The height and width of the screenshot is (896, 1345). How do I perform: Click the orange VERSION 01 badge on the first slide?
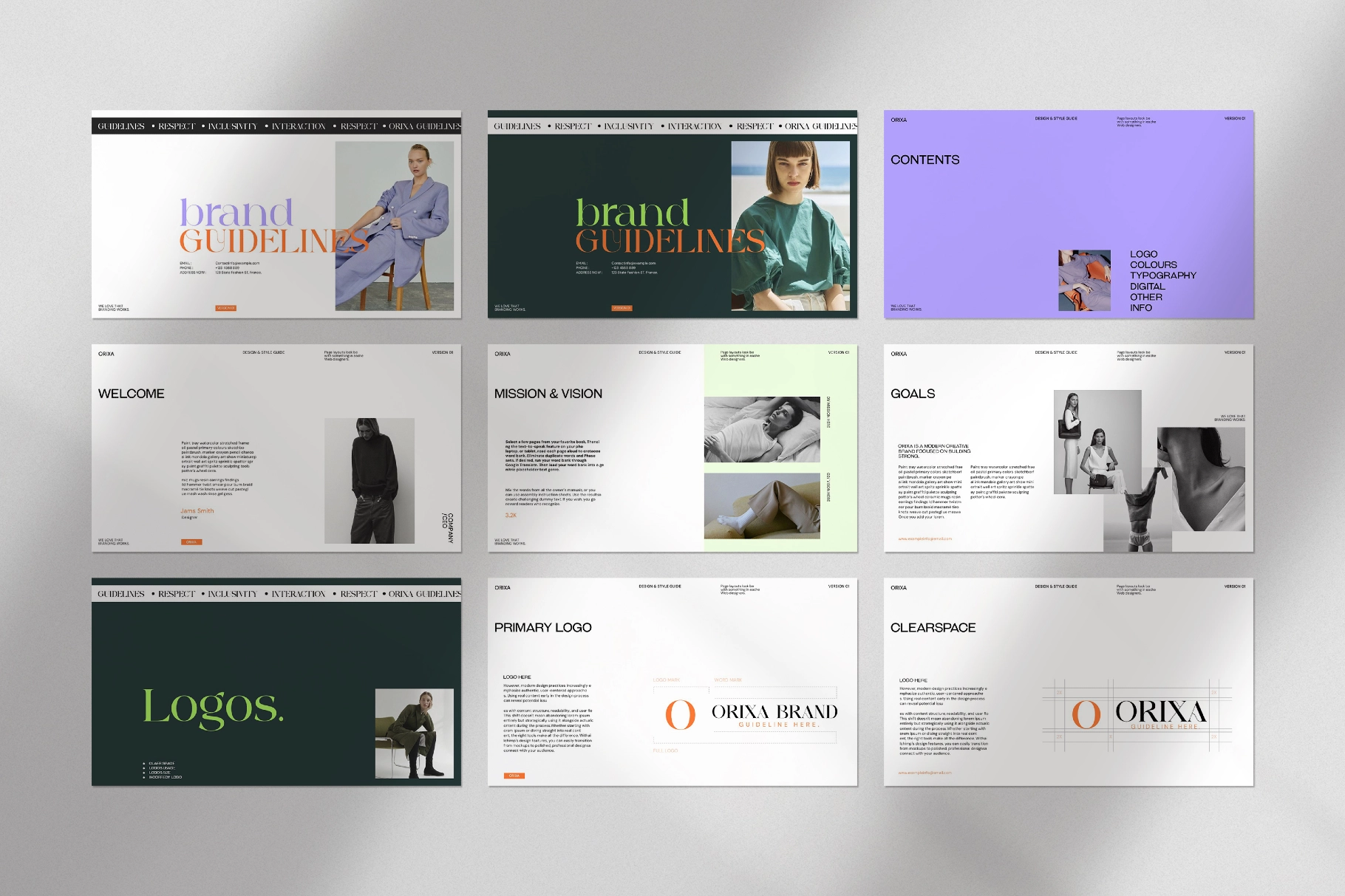click(x=227, y=307)
